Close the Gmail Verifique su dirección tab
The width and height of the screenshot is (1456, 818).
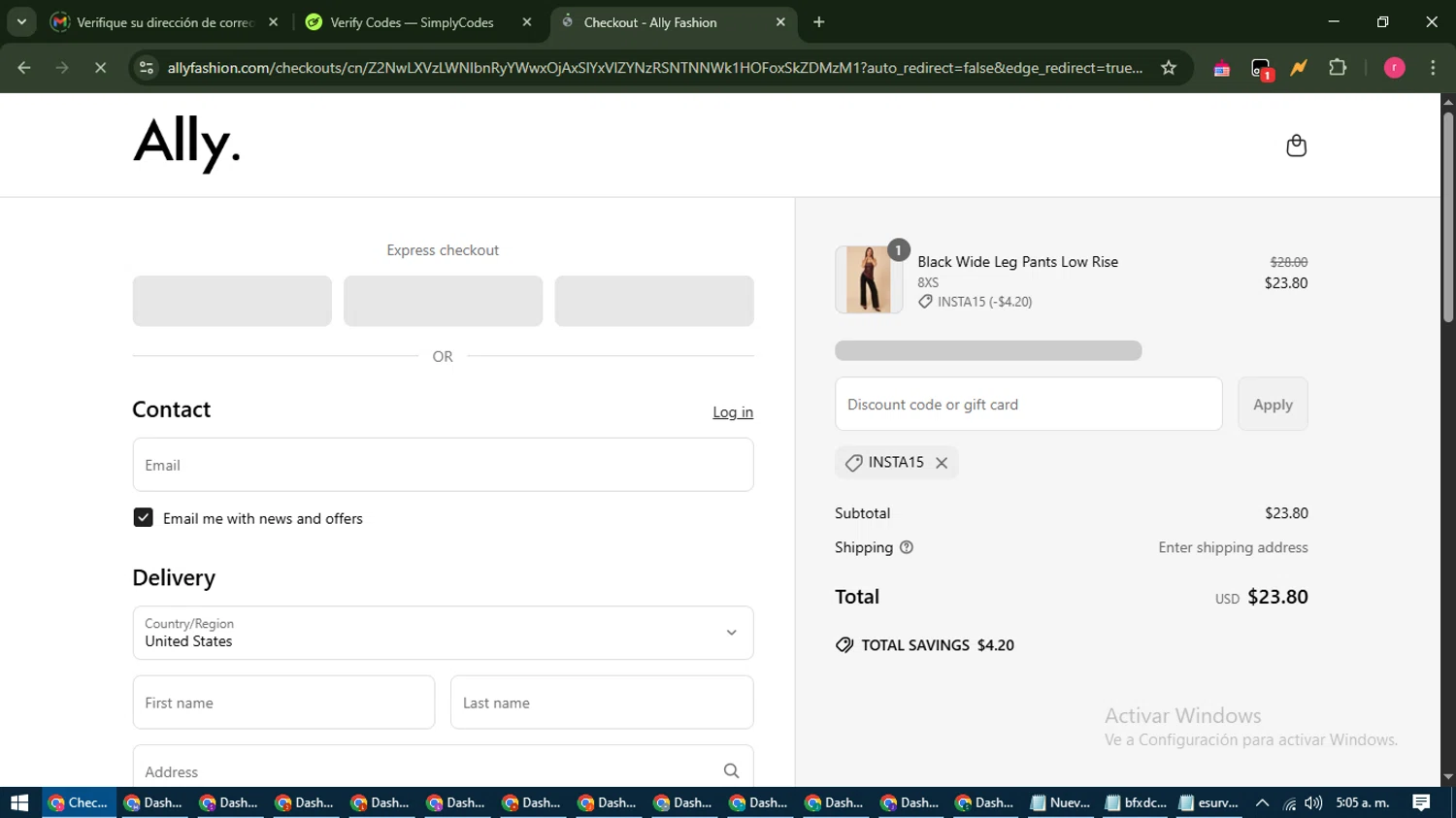click(274, 22)
